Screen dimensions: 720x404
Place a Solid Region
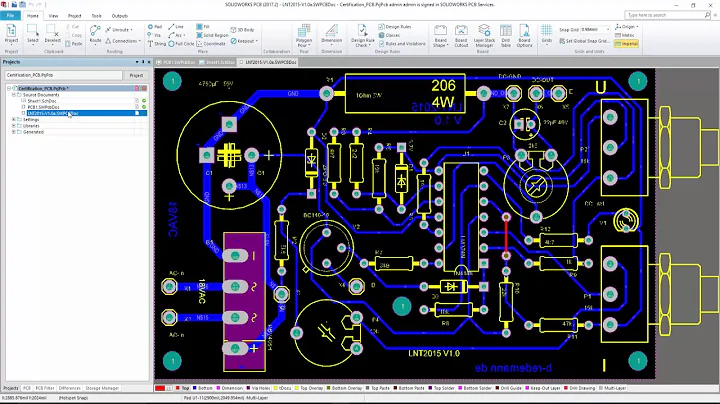click(212, 35)
